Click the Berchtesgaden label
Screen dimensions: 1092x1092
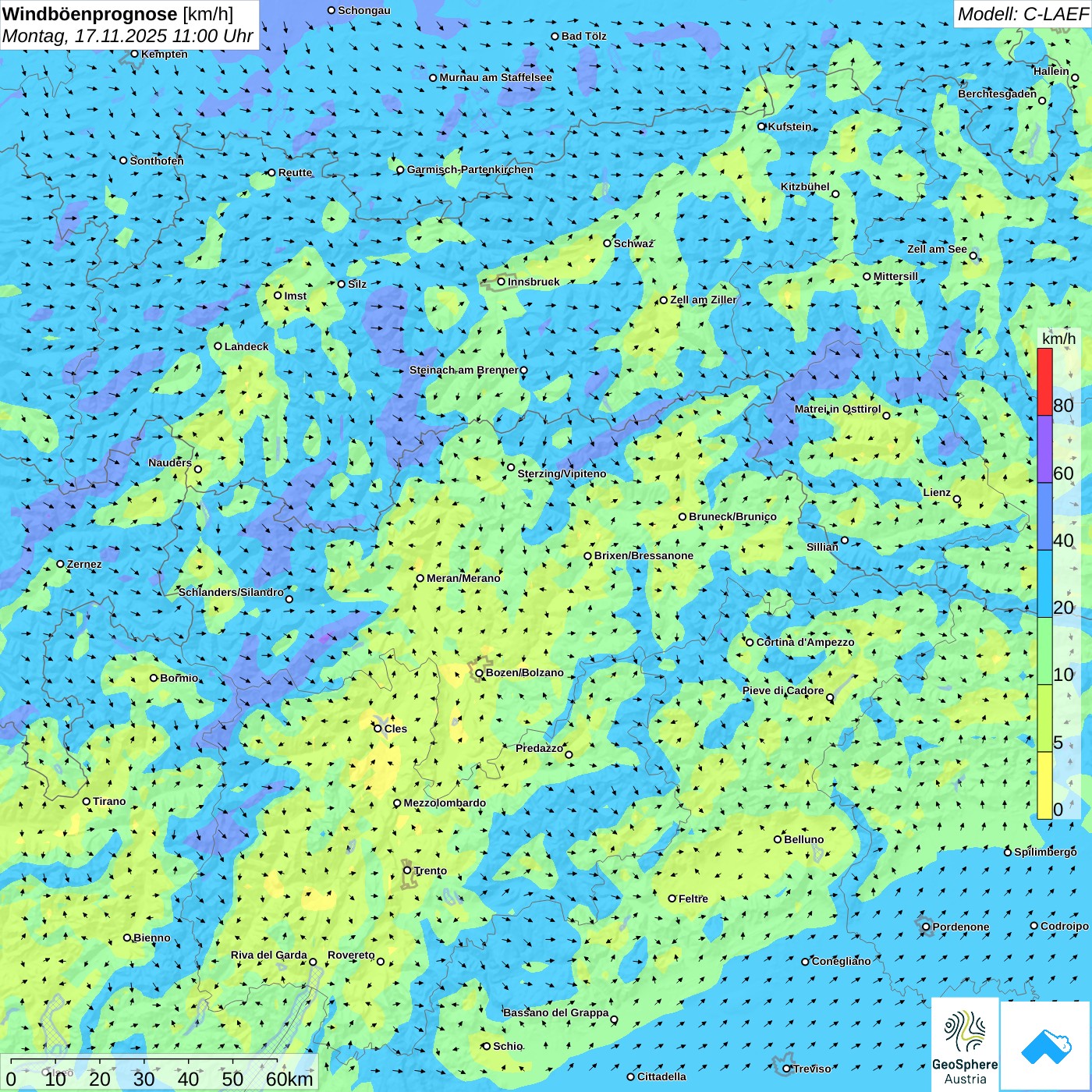[998, 94]
